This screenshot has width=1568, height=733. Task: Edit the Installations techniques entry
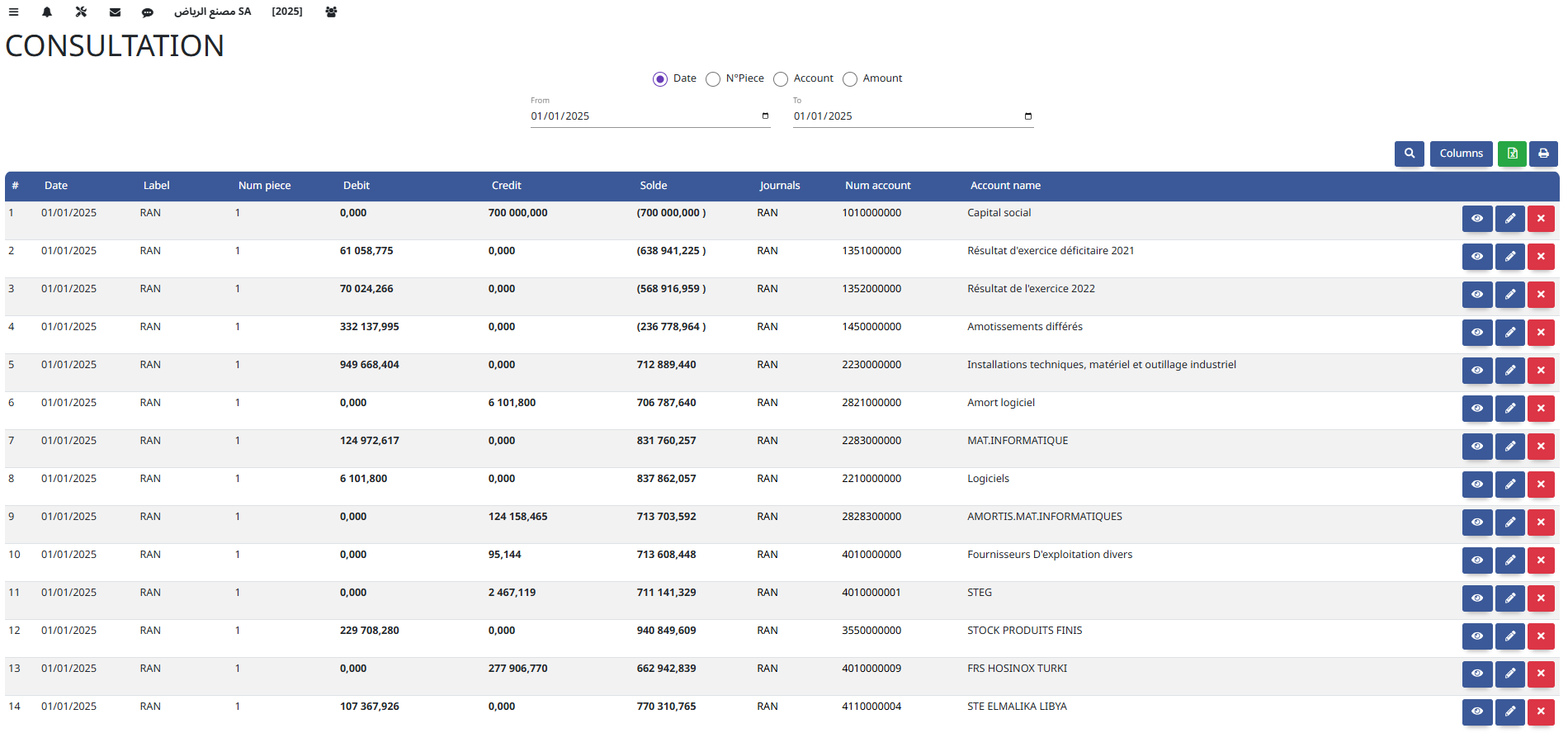pyautogui.click(x=1509, y=371)
